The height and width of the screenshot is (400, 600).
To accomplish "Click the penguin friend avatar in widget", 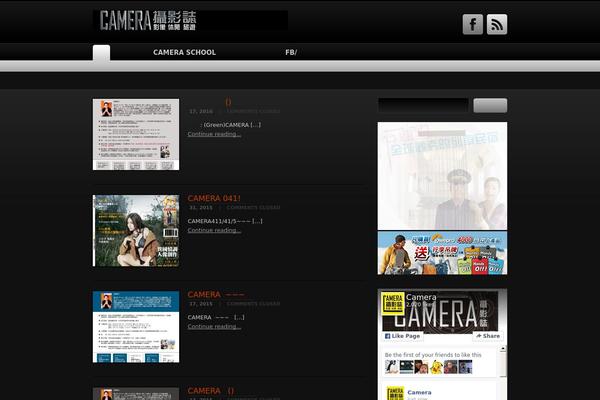I will (x=391, y=367).
